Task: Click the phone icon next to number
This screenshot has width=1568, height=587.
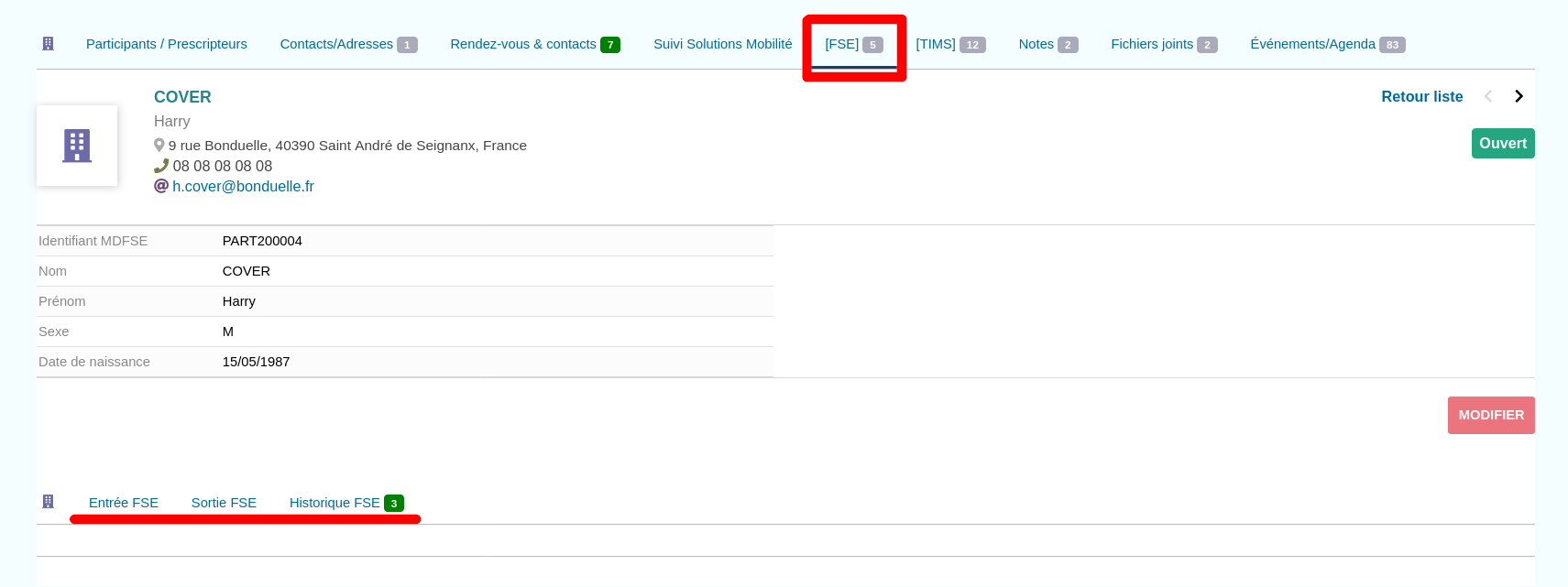Action: (x=161, y=166)
